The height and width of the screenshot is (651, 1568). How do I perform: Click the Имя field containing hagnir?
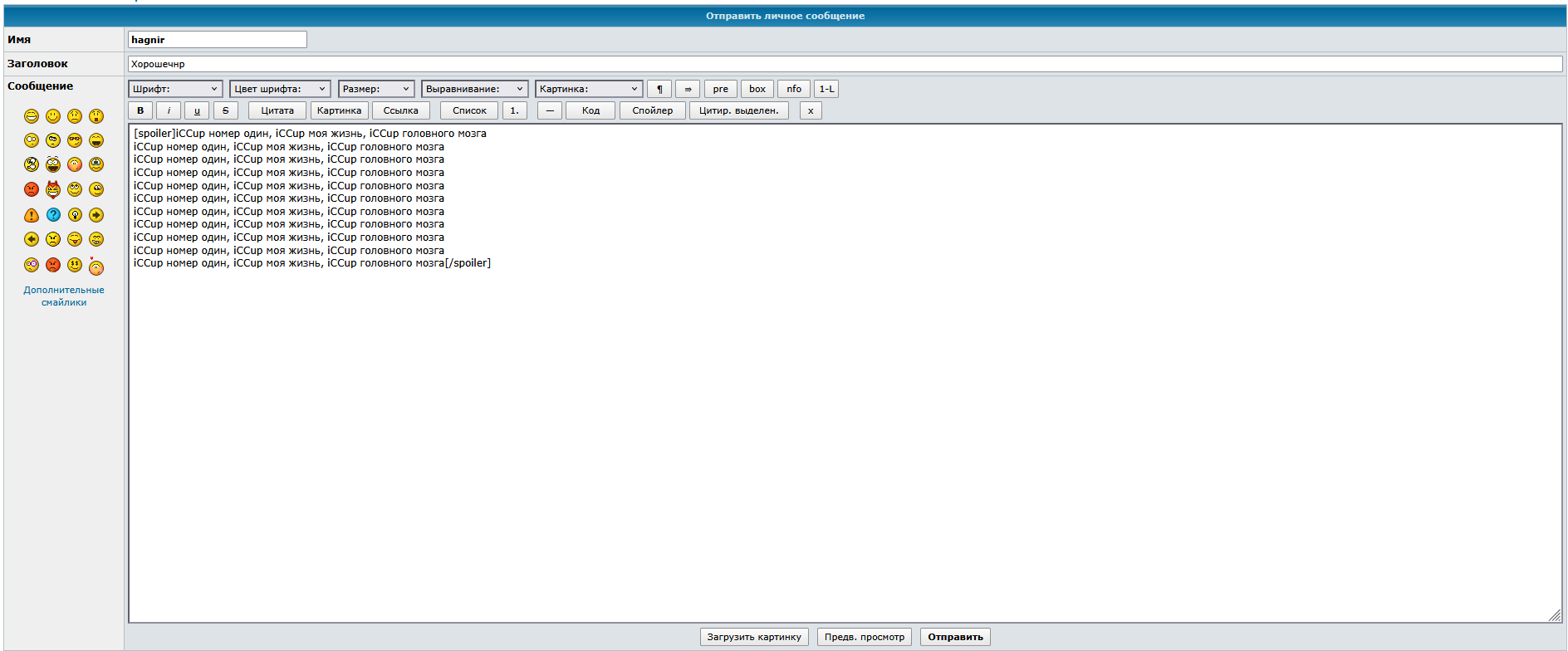point(218,40)
